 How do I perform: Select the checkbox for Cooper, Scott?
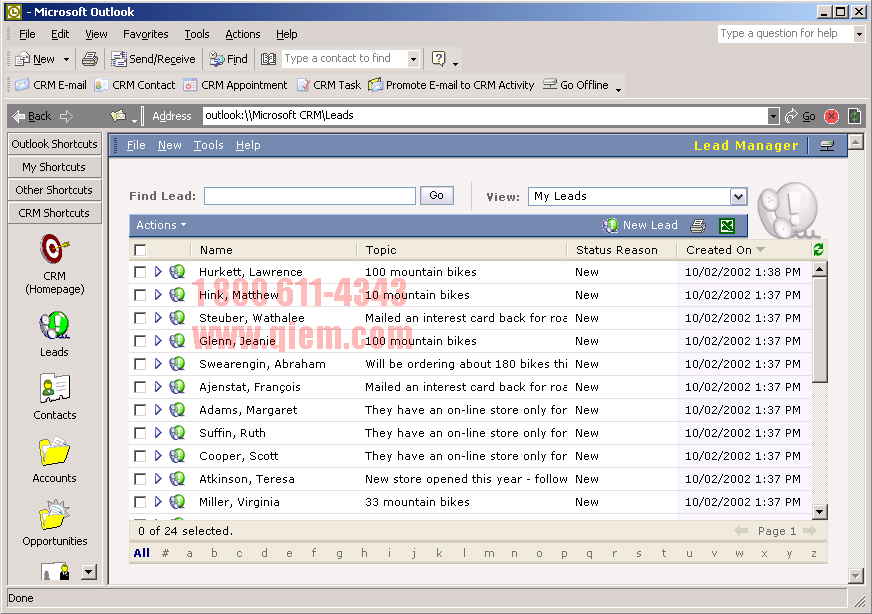[140, 456]
